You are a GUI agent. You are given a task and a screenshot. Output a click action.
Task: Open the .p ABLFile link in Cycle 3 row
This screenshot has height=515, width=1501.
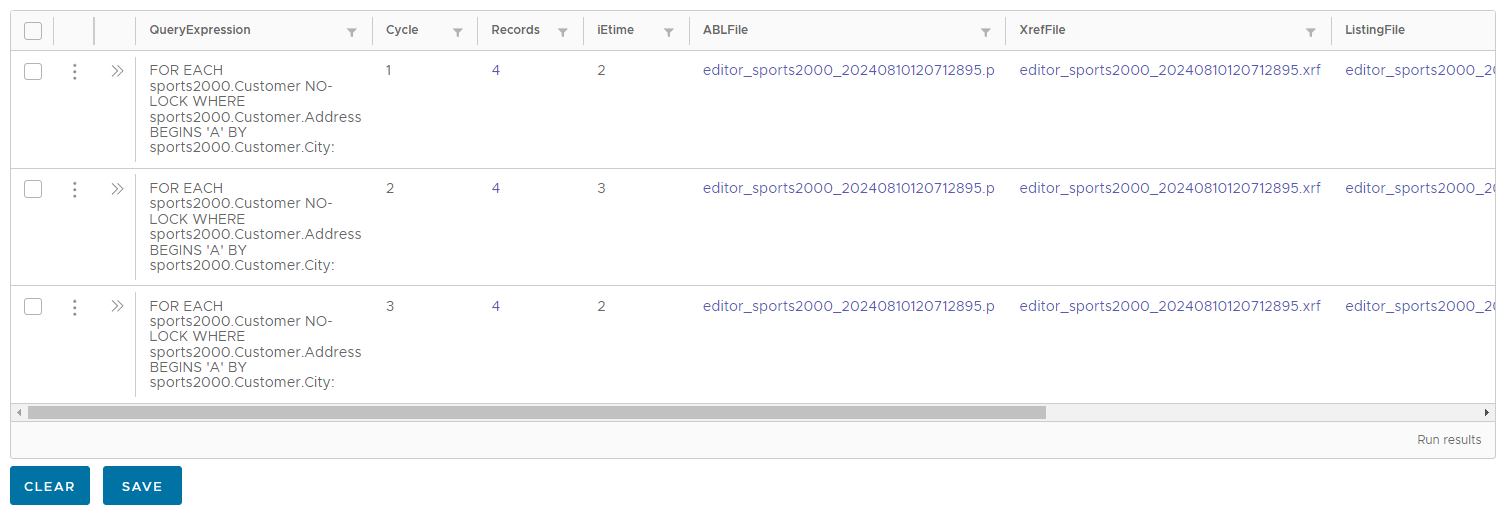(849, 305)
